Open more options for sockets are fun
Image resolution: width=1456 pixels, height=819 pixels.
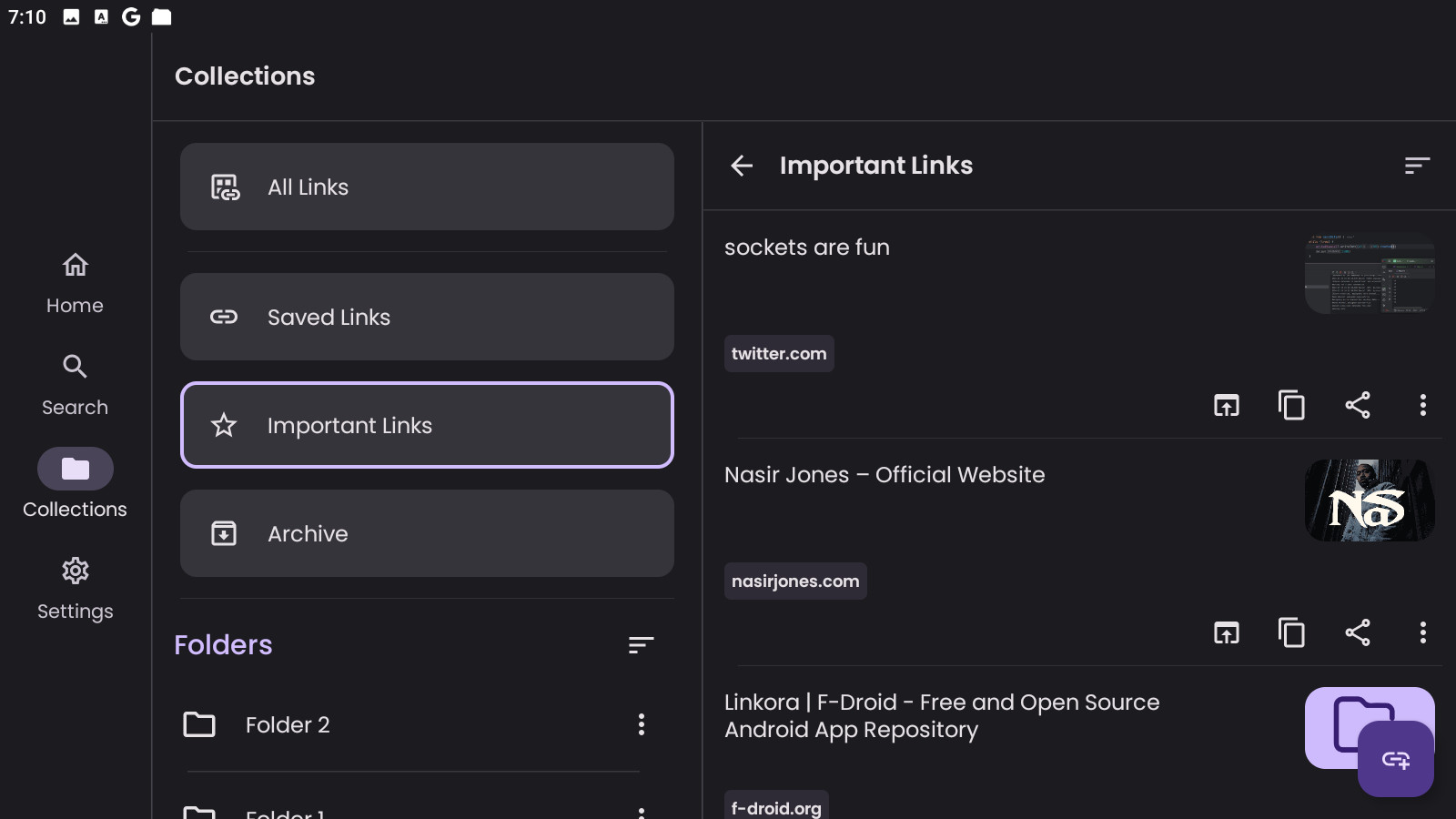click(x=1422, y=405)
